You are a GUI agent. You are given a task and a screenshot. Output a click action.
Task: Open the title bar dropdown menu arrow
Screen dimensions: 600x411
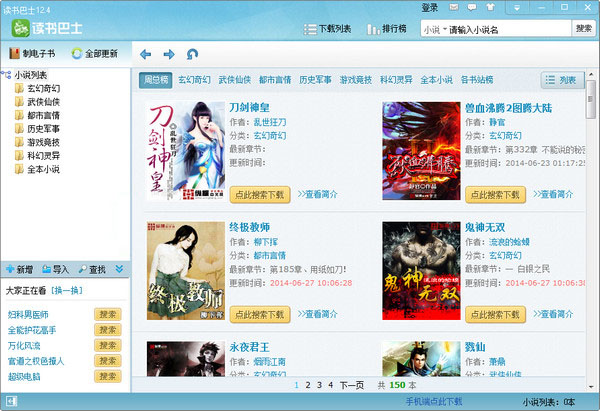tap(517, 8)
